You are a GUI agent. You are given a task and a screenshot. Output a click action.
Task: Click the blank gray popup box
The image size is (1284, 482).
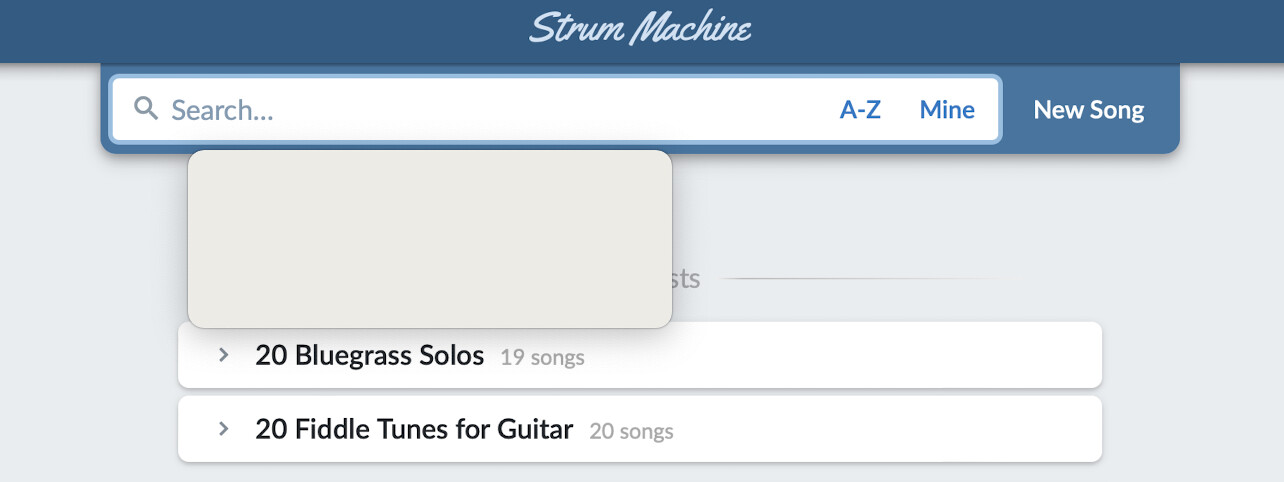tap(430, 239)
